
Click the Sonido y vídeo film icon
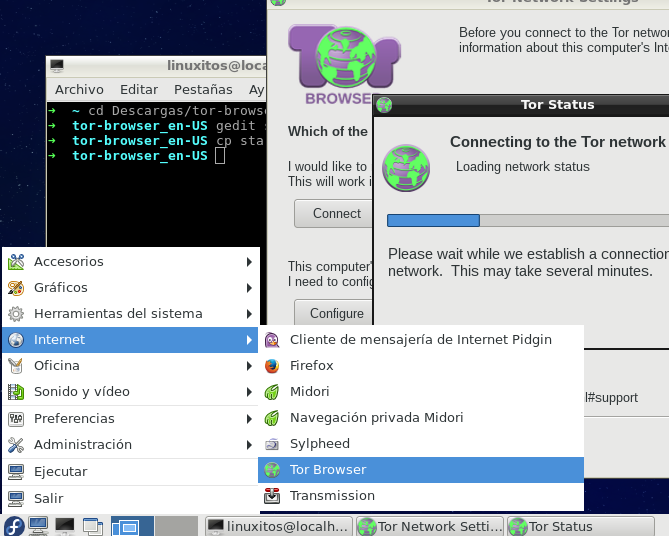pos(16,392)
